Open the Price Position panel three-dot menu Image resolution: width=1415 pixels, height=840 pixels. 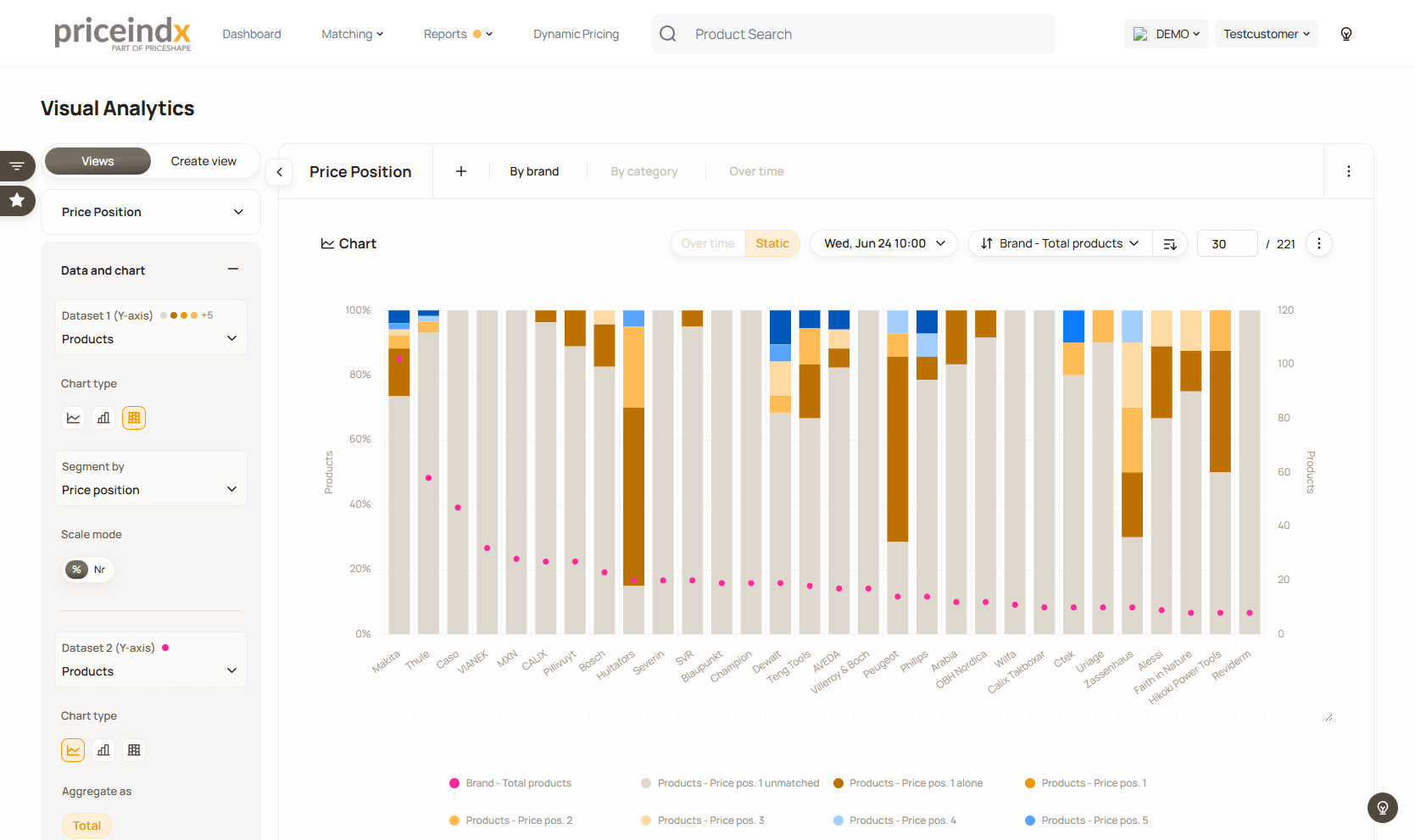pyautogui.click(x=1348, y=171)
